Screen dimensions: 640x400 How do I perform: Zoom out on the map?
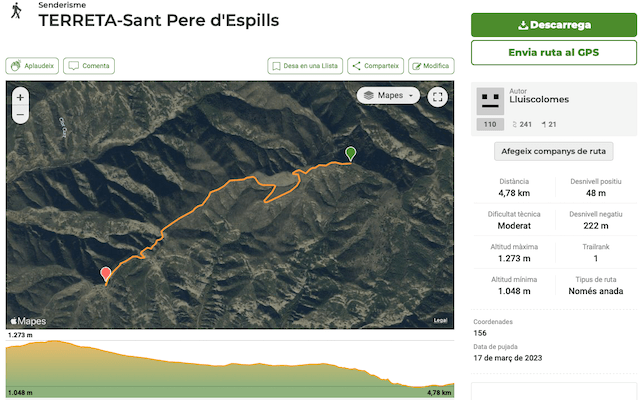pos(20,115)
